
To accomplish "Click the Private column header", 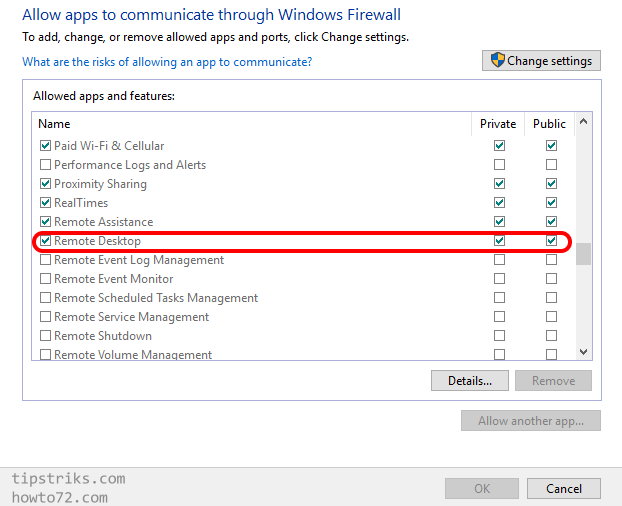I will 498,124.
